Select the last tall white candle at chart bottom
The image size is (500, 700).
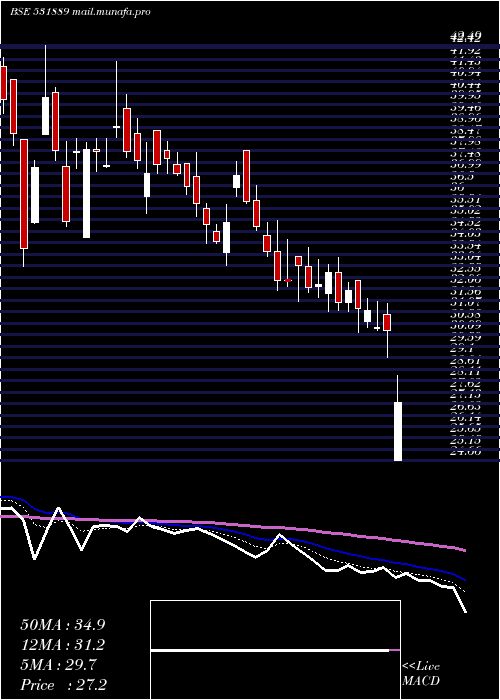click(398, 431)
